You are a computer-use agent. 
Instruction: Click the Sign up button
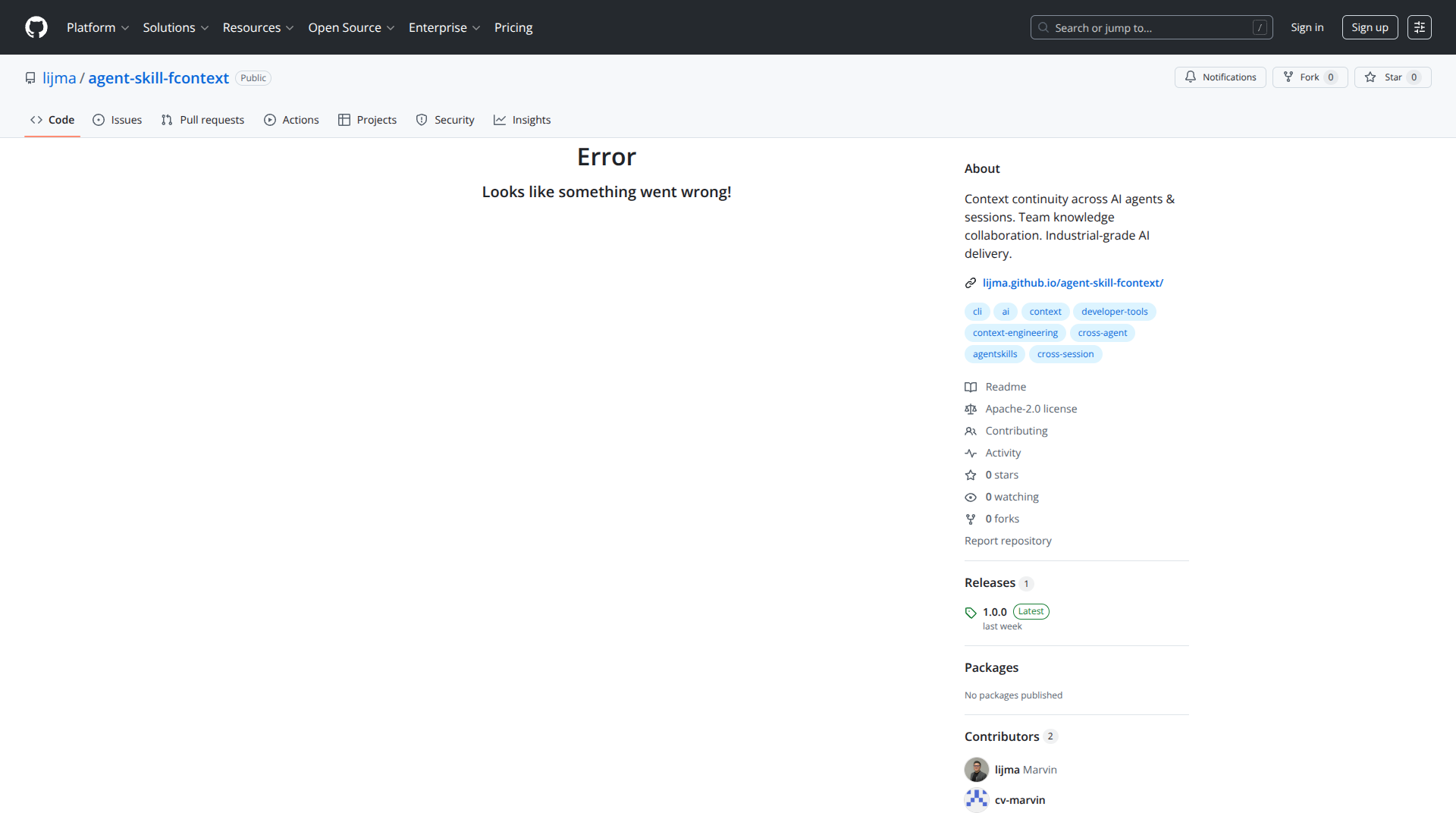(x=1370, y=27)
